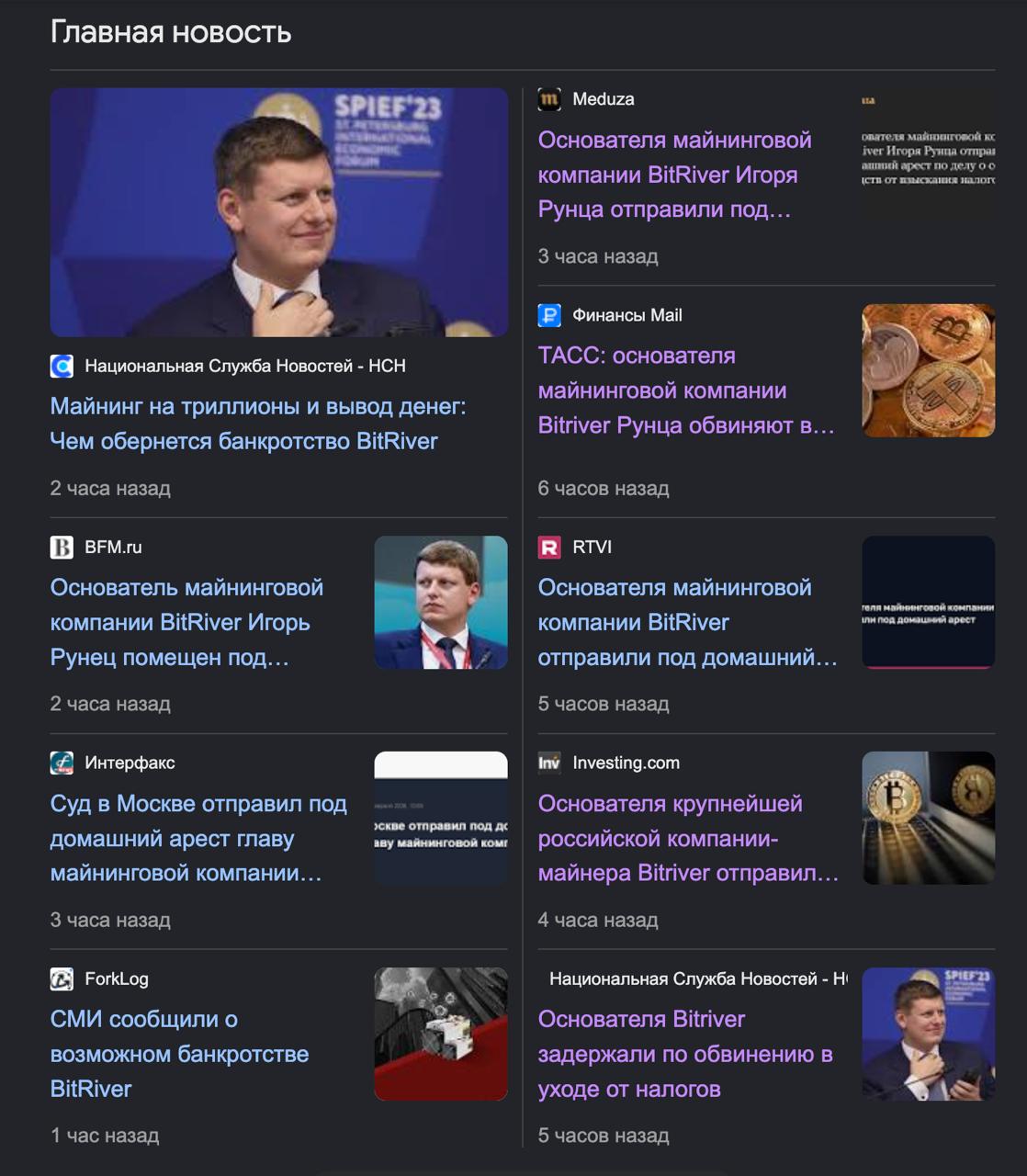Click the BFM.ru article portrait thumbnail

(x=441, y=603)
